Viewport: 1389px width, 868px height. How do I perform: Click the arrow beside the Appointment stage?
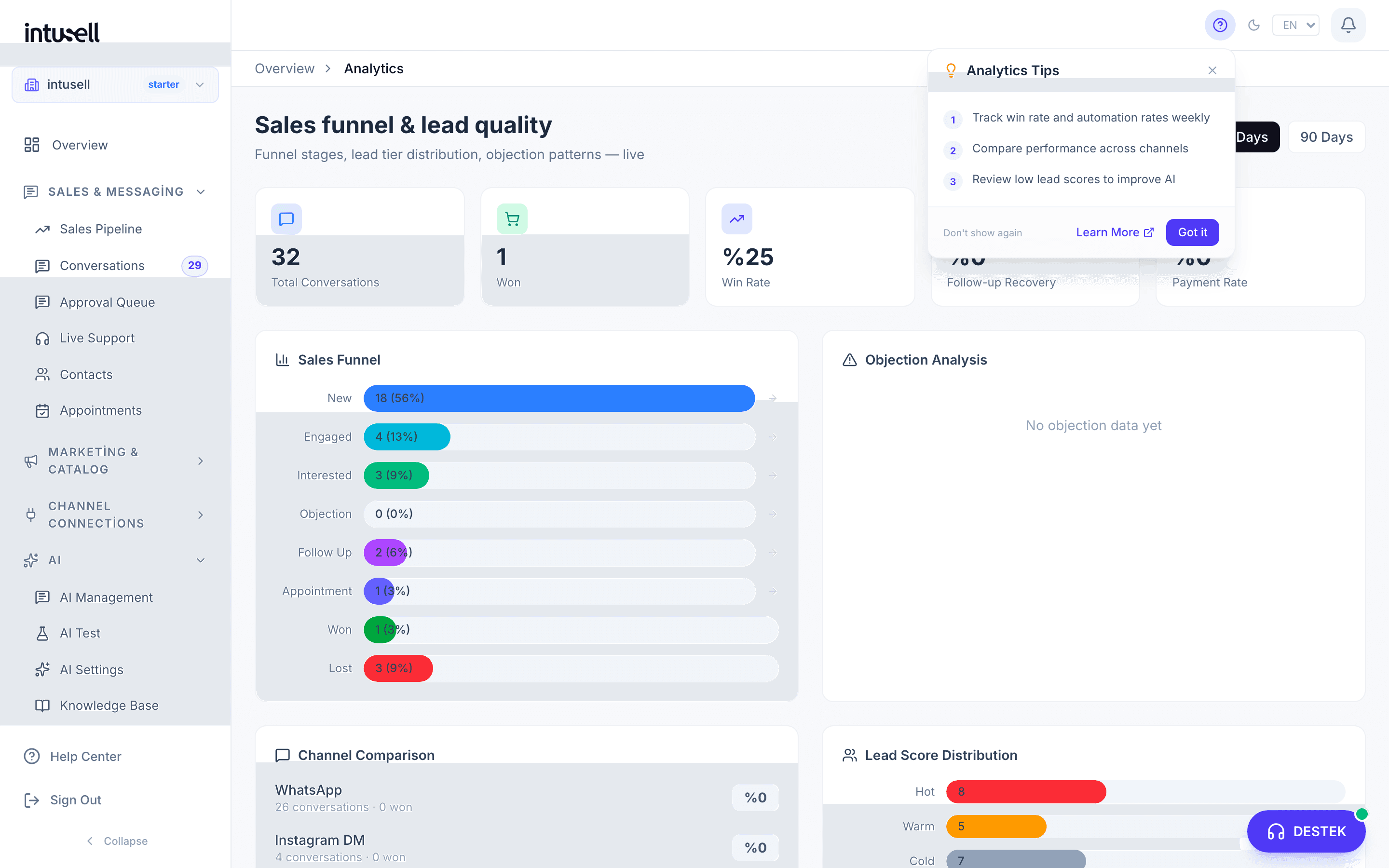pyautogui.click(x=773, y=591)
